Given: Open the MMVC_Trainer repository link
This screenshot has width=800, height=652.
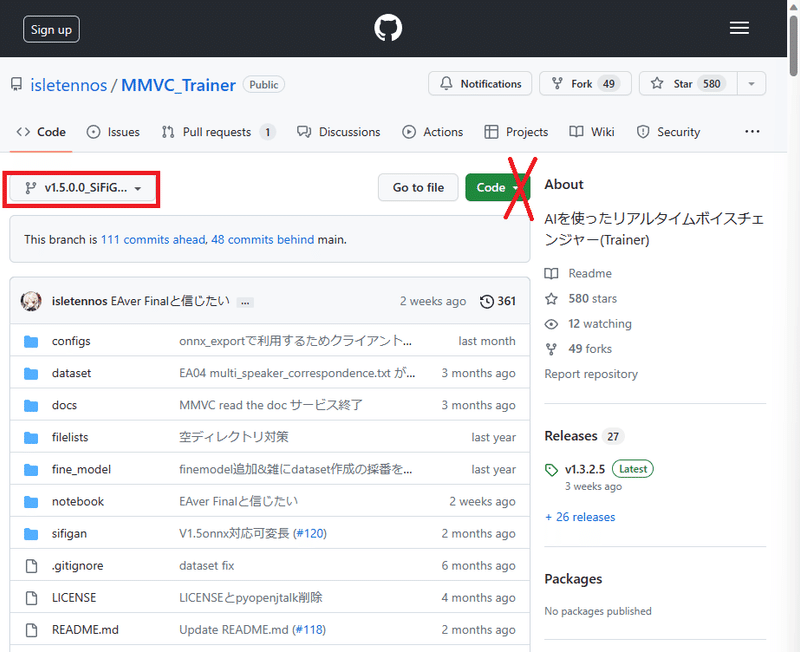Looking at the screenshot, I should 178,85.
